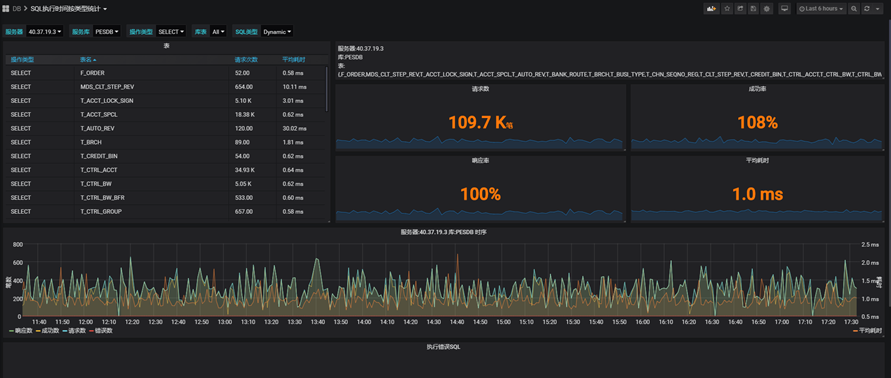
Task: Sort table by 请求次数 column header
Action: [x=246, y=59]
